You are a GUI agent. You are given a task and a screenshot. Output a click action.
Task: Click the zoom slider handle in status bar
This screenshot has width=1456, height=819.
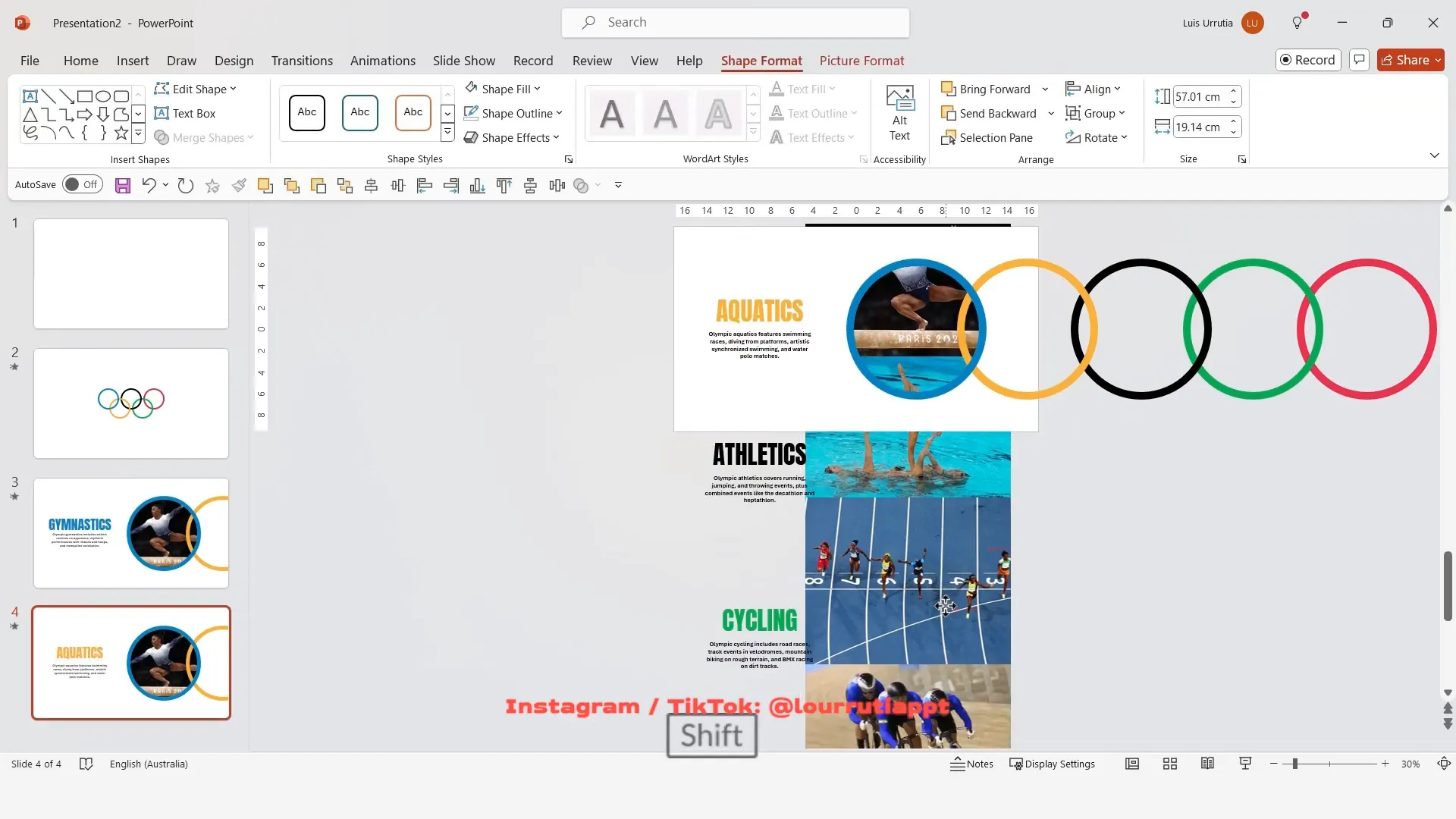coord(1295,764)
